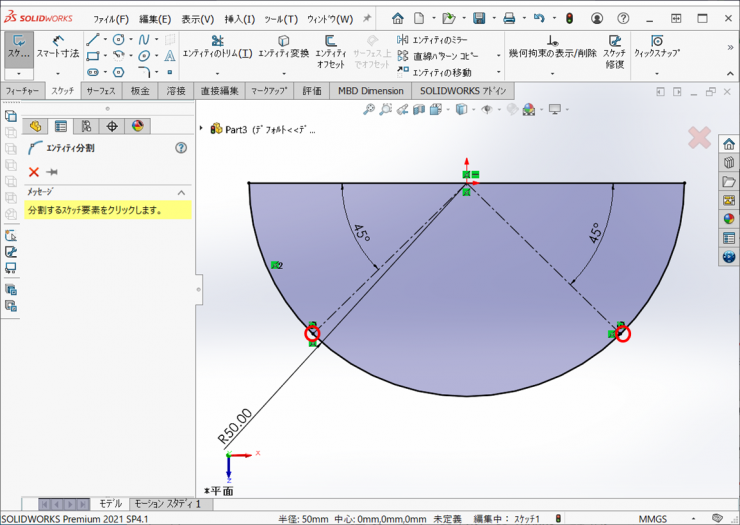Image resolution: width=740 pixels, height=525 pixels.
Task: Click the Mirror Entities tool
Action: [432, 40]
